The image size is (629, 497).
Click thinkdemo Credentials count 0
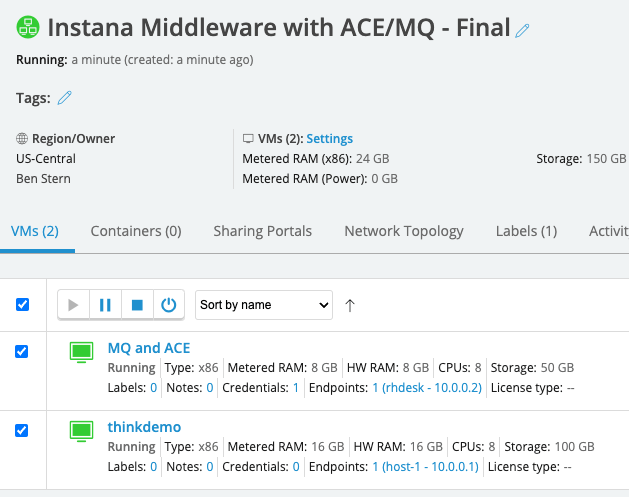(296, 467)
